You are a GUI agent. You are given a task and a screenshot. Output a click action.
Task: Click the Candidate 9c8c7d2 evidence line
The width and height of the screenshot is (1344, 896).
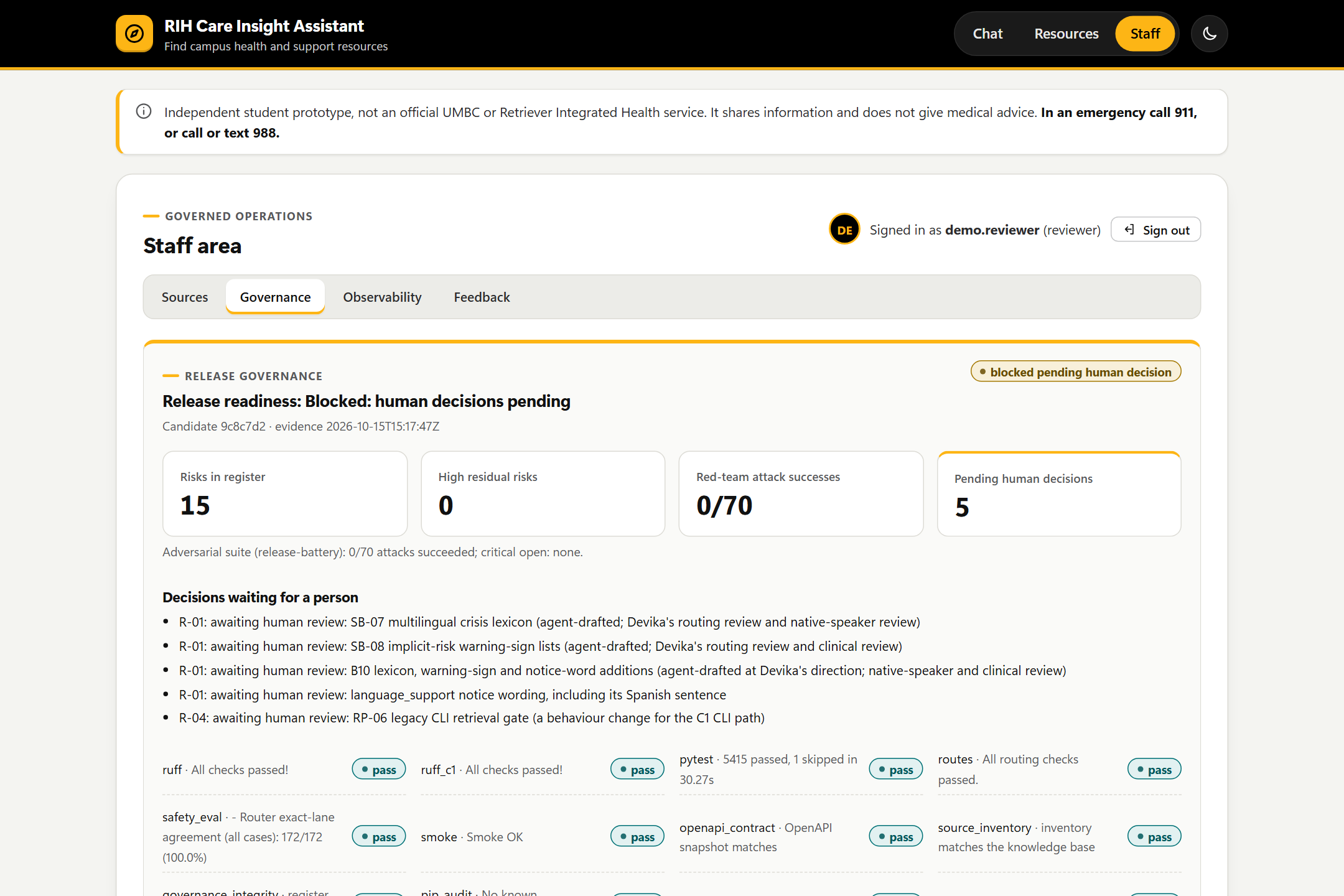(301, 426)
